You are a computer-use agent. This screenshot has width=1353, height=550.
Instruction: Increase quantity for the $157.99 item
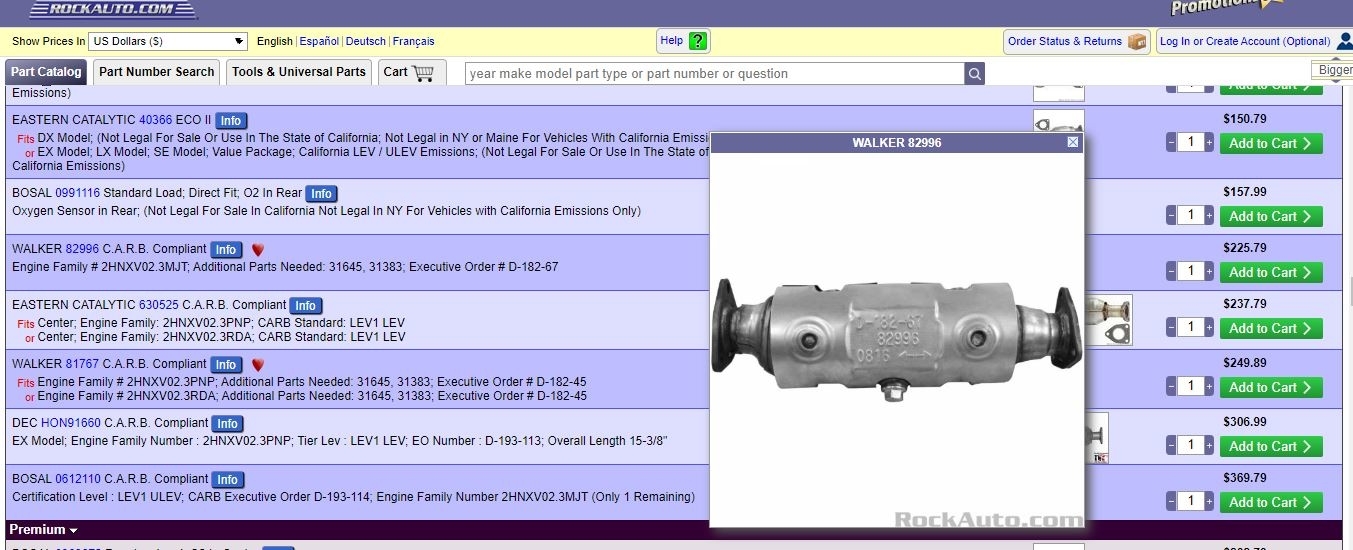[1209, 216]
